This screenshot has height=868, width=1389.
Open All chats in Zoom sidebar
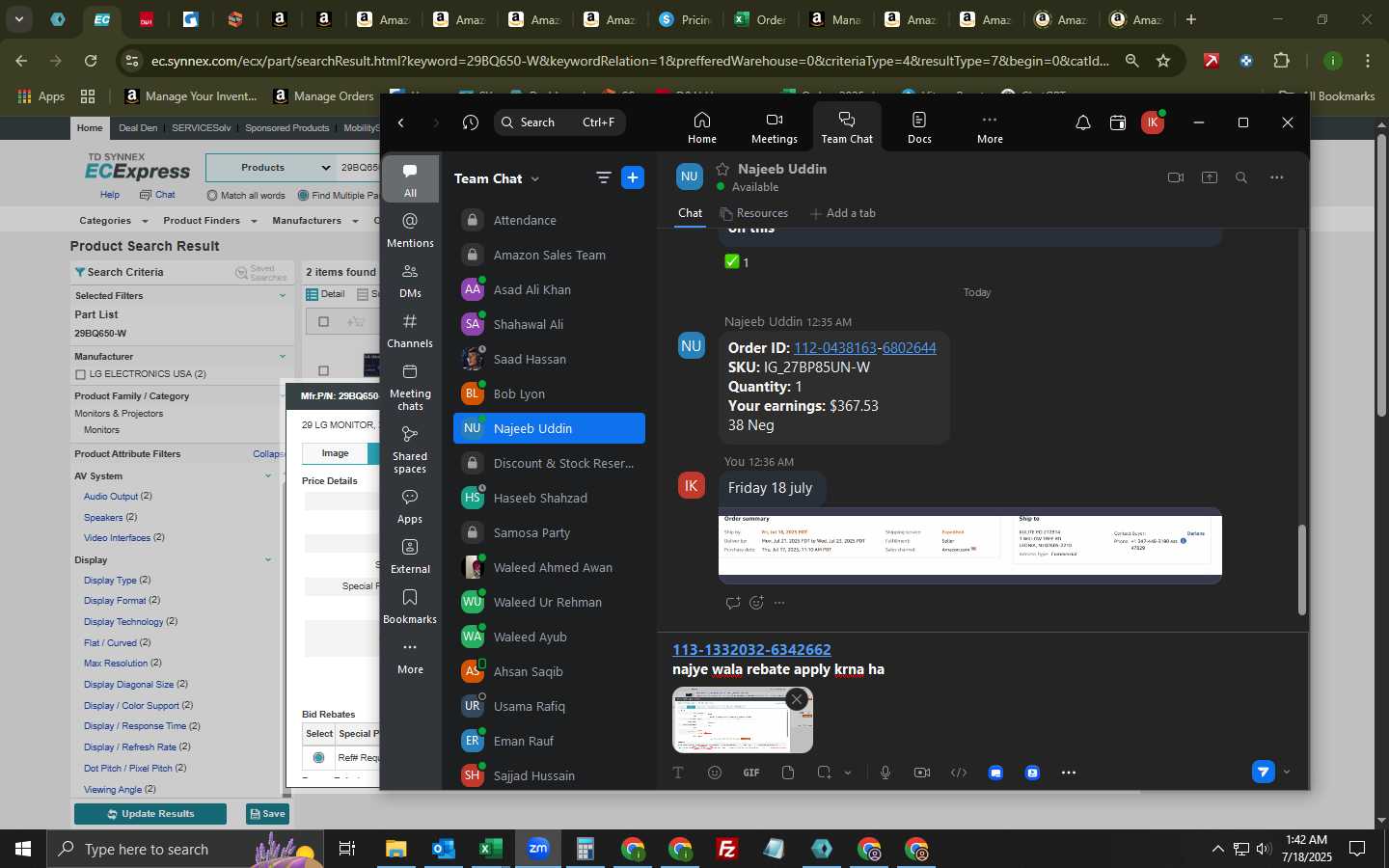(x=410, y=179)
